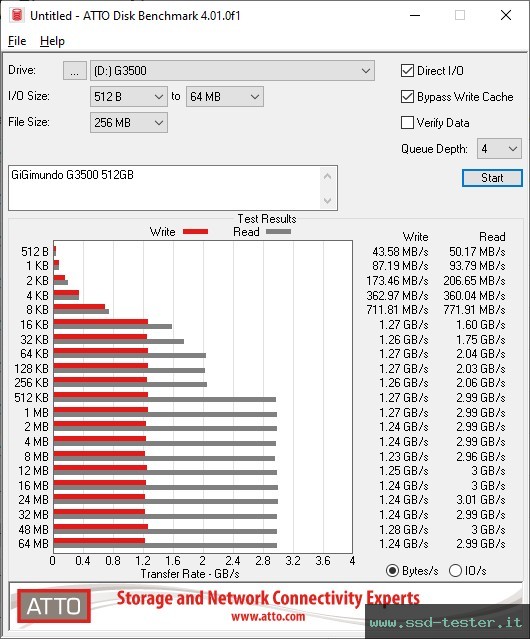Click the Read value 50.17 MB/s

point(477,252)
